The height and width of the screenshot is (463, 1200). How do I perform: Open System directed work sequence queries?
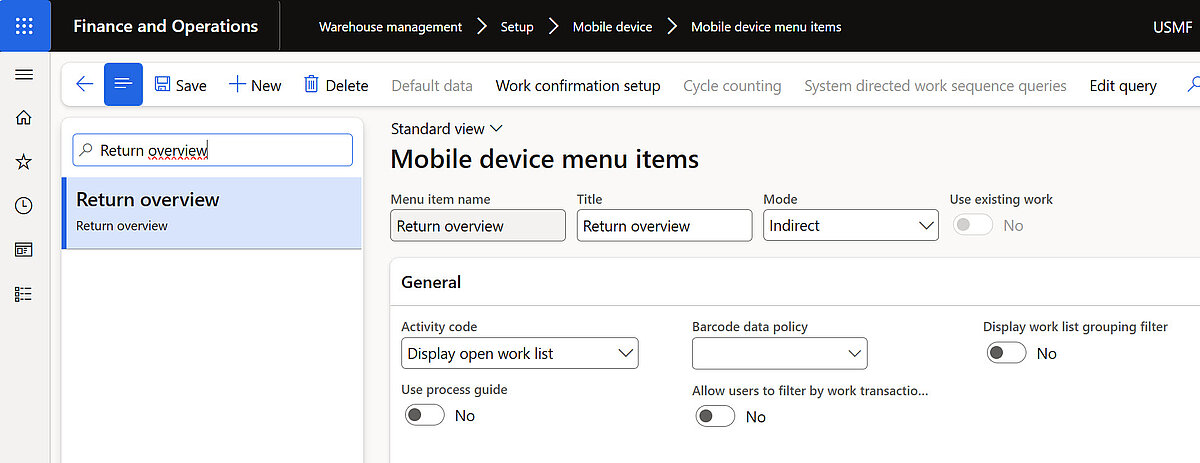(x=935, y=86)
